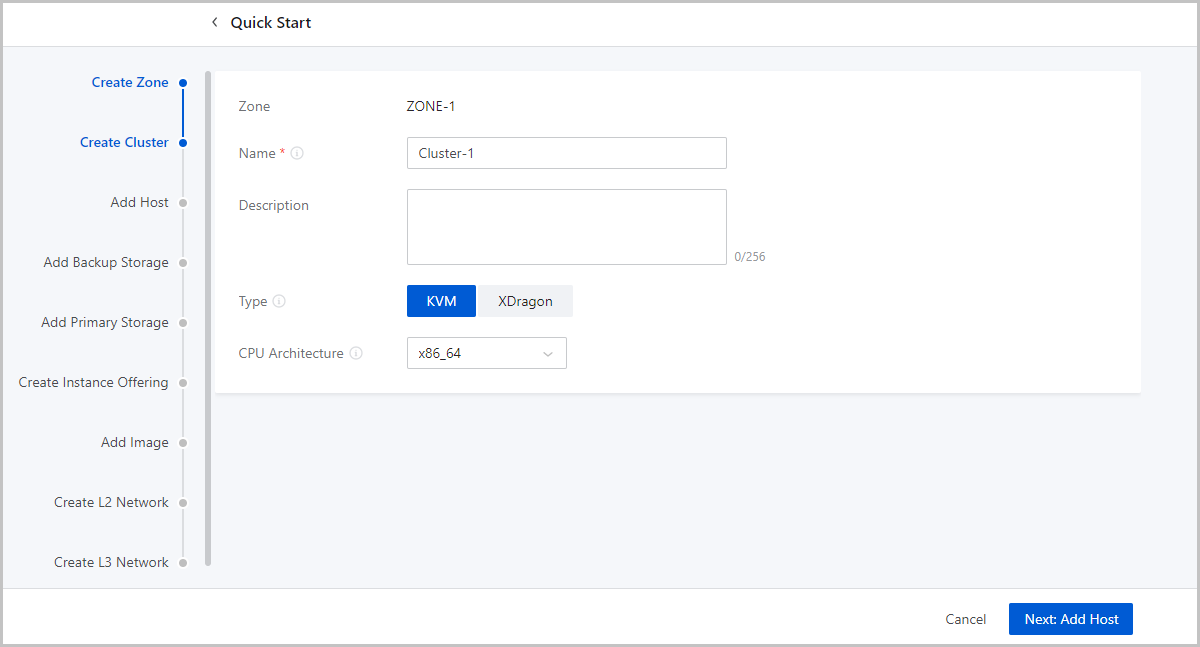Click the Add Image step indicator dot

183,442
